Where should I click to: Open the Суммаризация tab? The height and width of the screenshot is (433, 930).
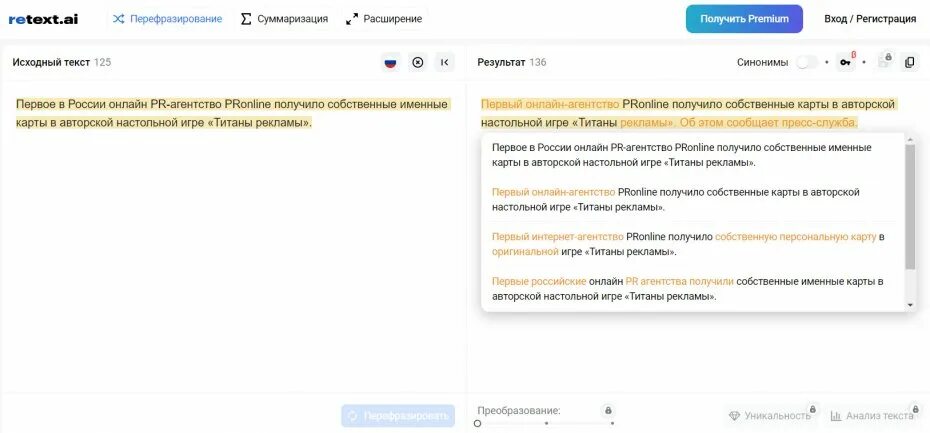(284, 19)
